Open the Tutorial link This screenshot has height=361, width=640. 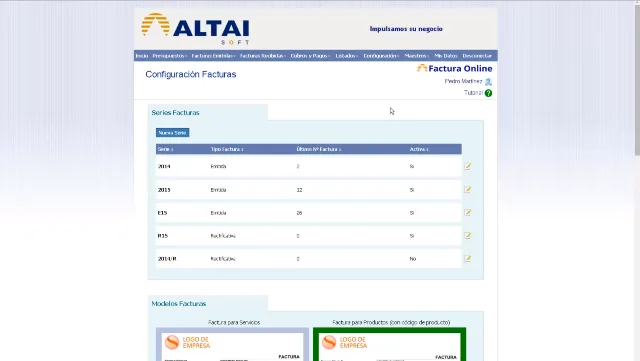click(473, 93)
